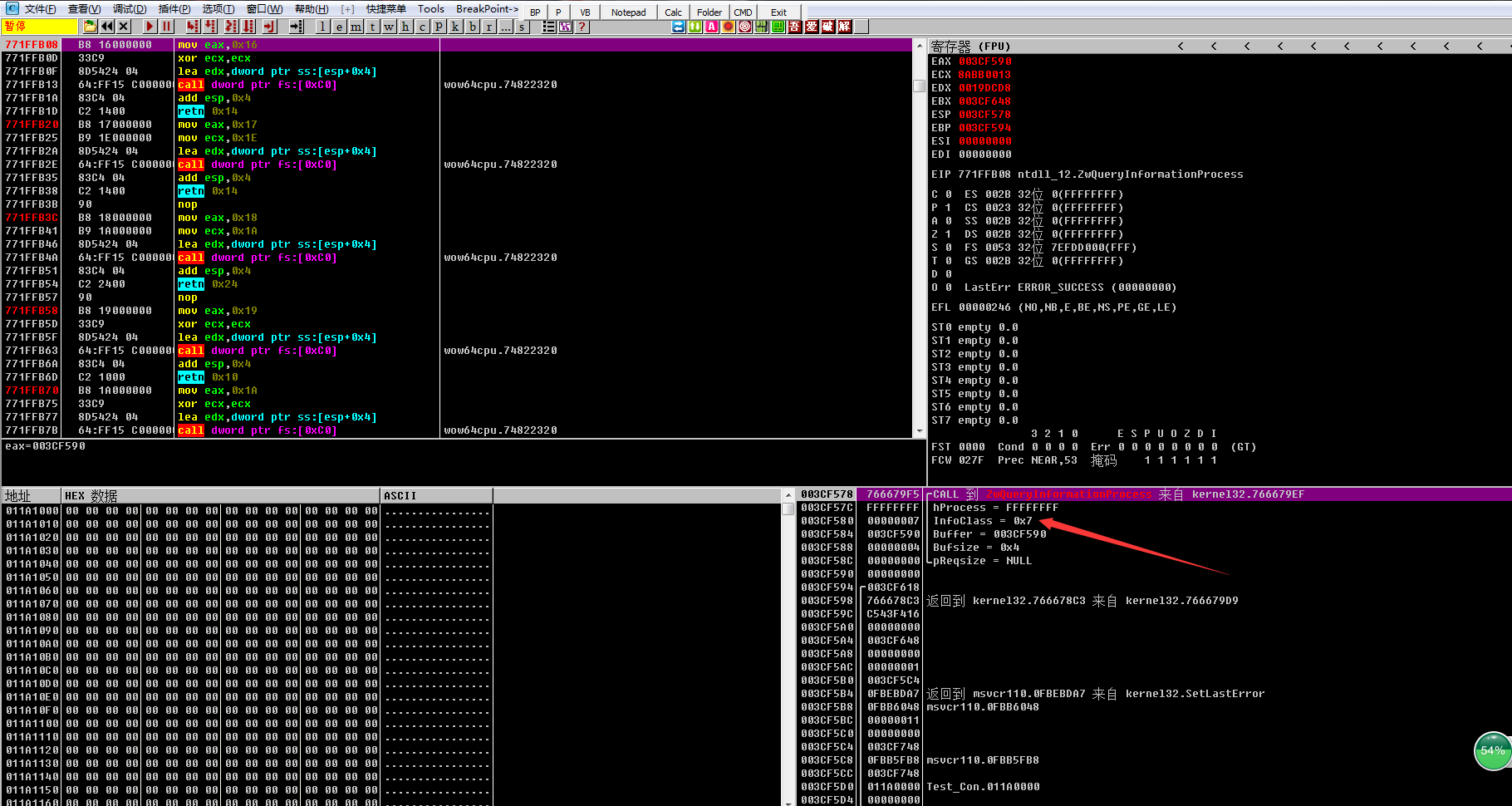Run the program with the play icon

[149, 27]
